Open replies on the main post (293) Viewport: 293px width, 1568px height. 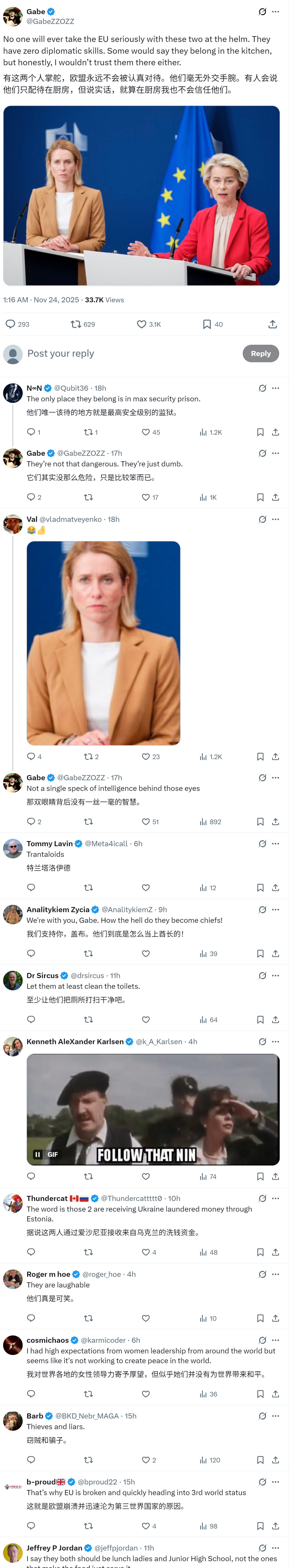tap(11, 324)
